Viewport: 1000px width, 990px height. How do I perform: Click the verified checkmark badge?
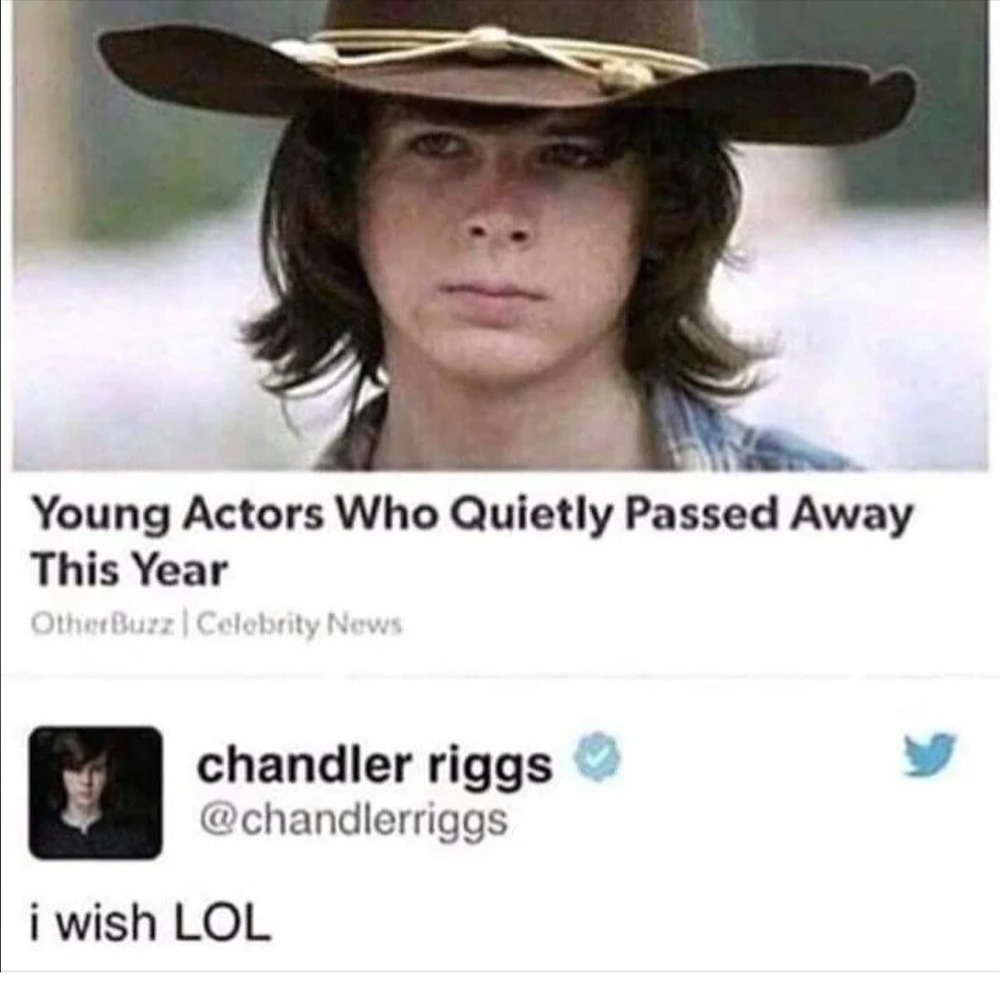[x=599, y=757]
